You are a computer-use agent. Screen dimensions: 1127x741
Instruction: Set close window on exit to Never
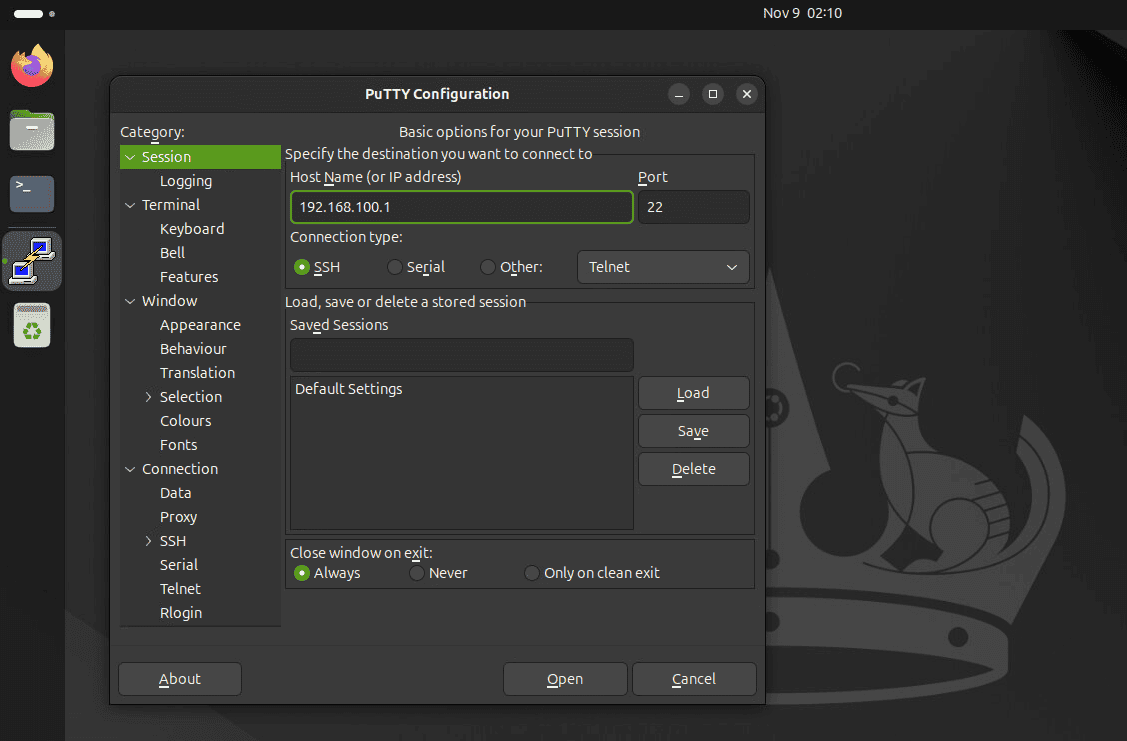(416, 572)
